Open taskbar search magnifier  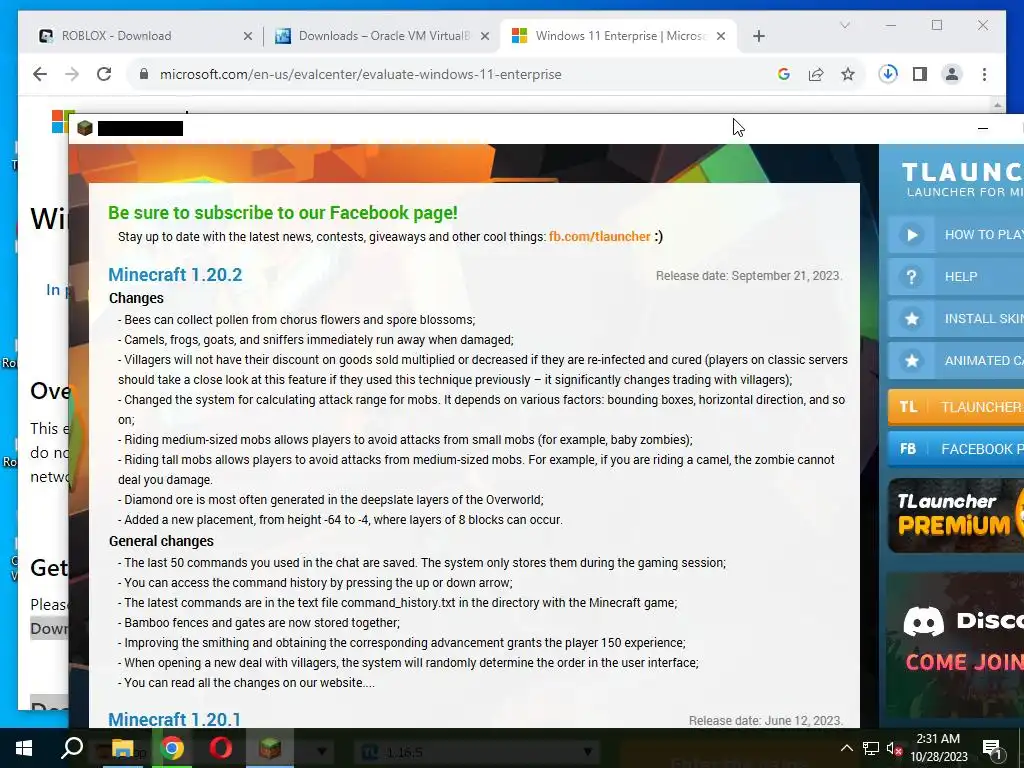point(72,748)
